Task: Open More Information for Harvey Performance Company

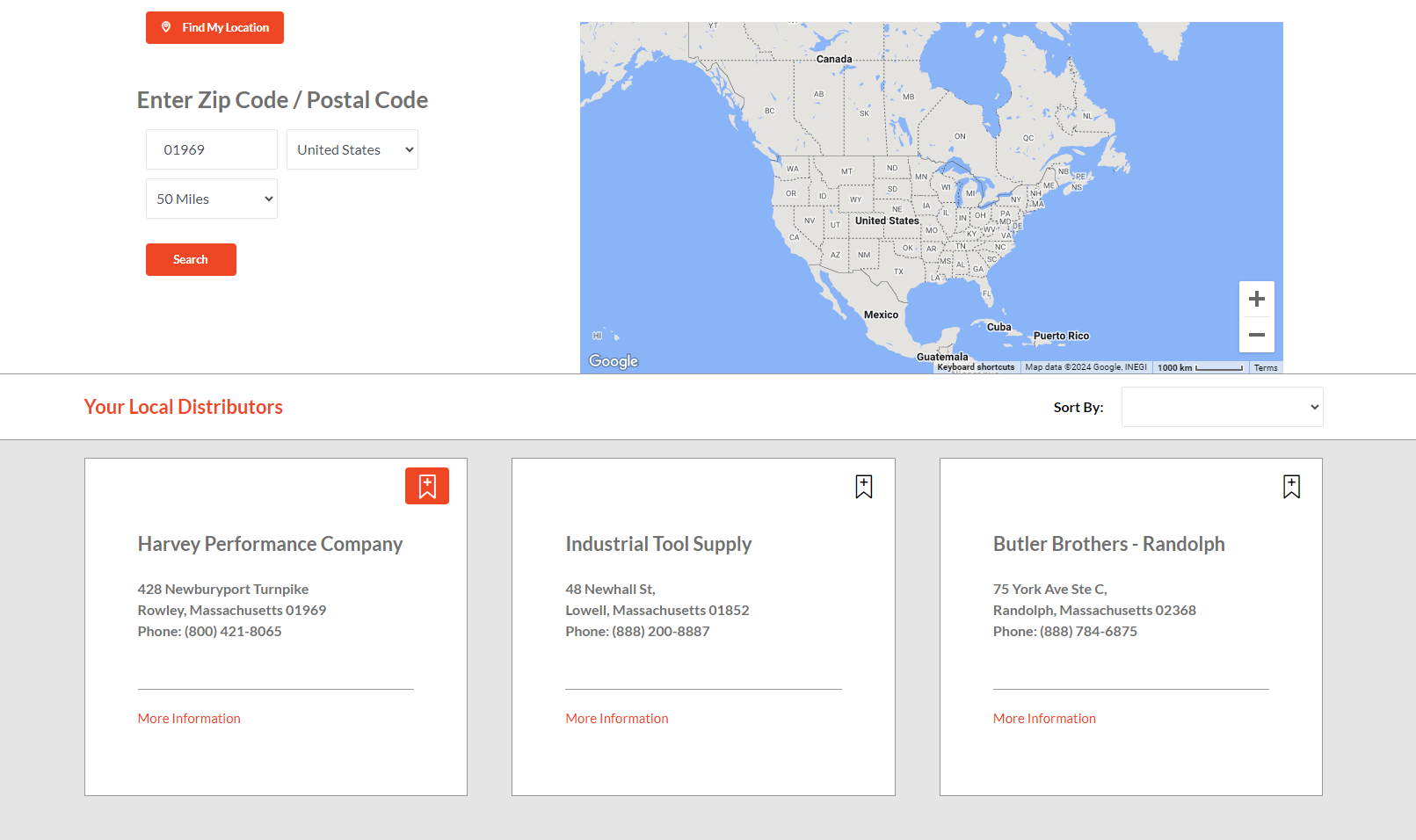Action: [x=189, y=719]
